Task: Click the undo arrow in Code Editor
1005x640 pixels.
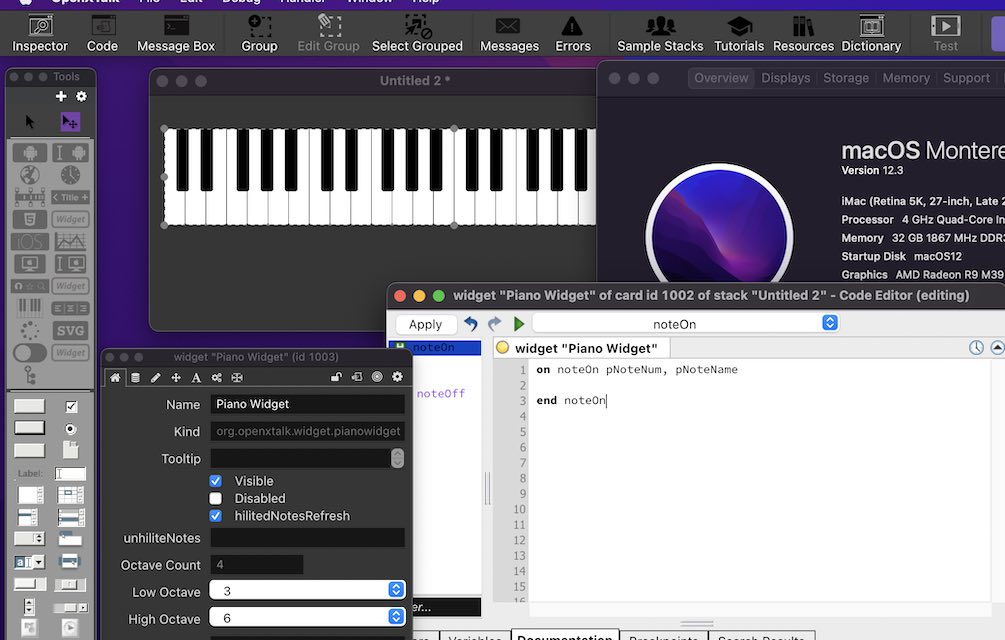Action: click(x=471, y=324)
